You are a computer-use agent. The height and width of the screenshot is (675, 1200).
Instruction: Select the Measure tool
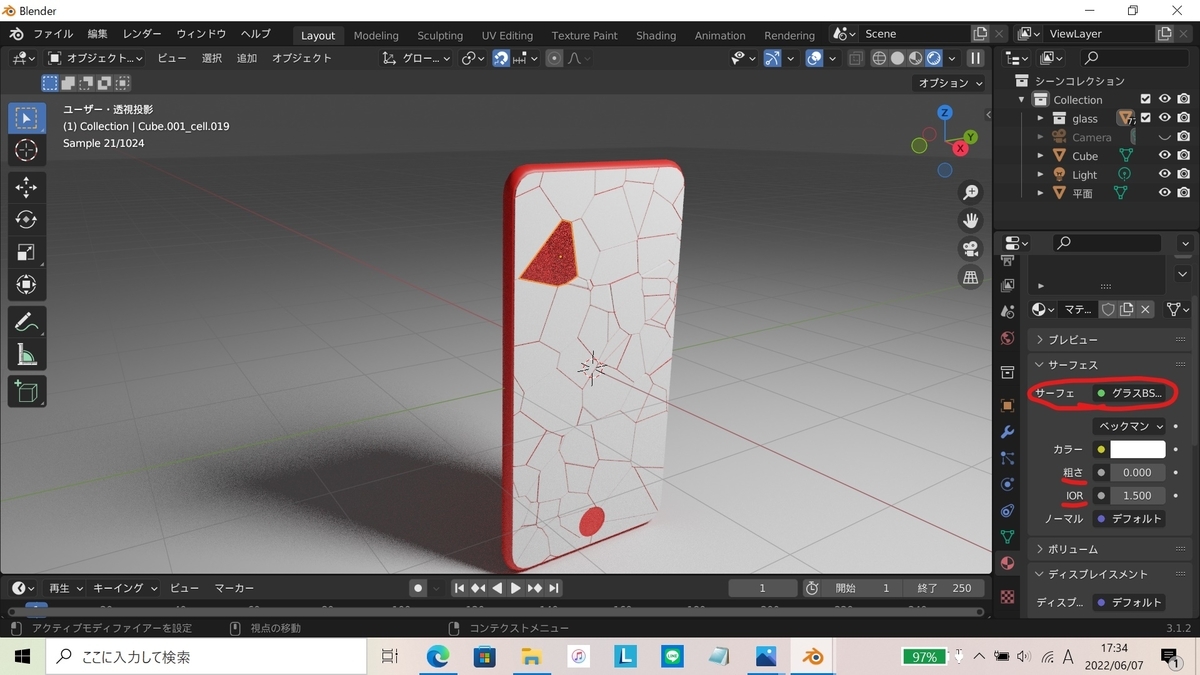[27, 355]
